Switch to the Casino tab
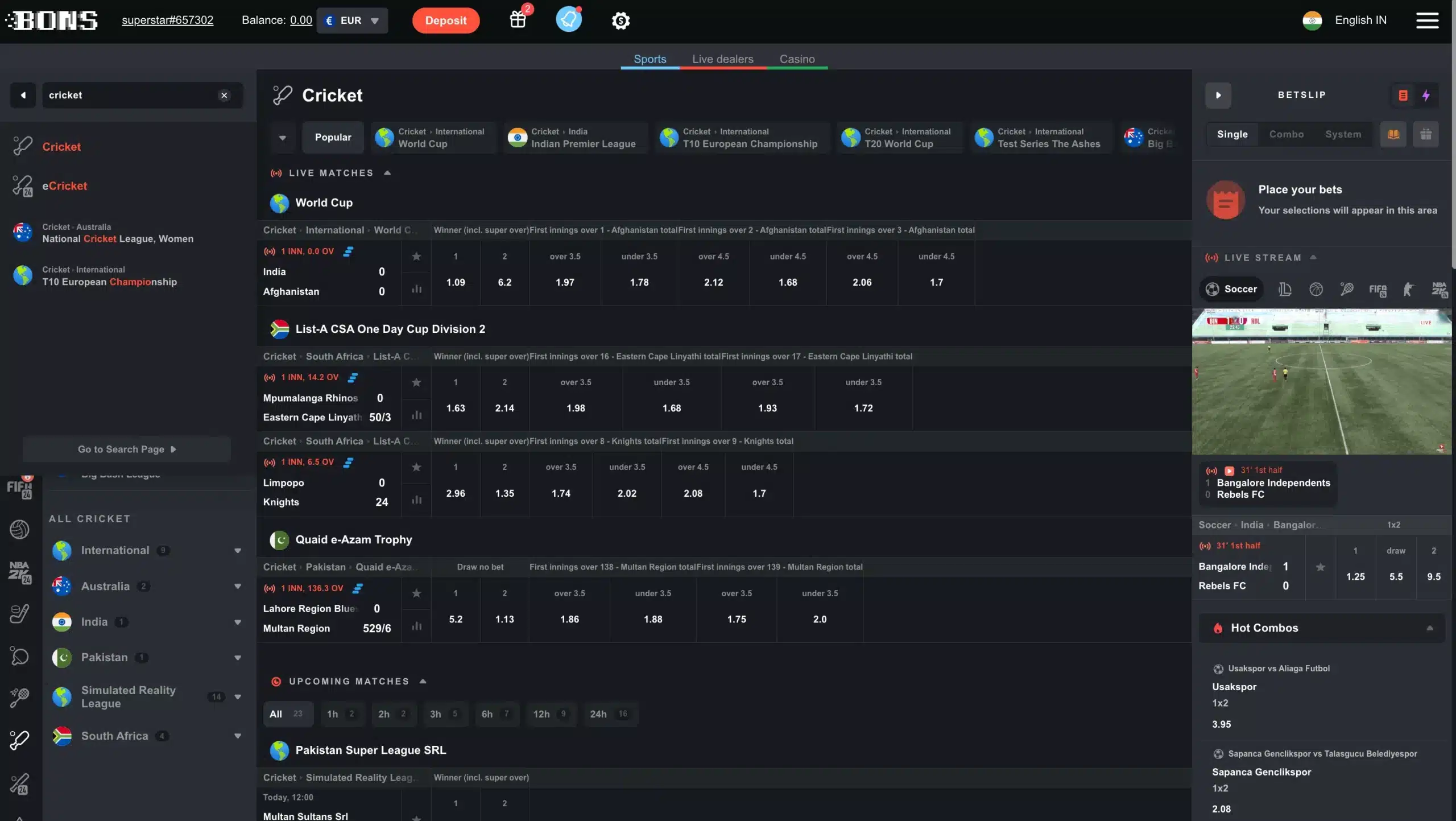 coord(797,59)
